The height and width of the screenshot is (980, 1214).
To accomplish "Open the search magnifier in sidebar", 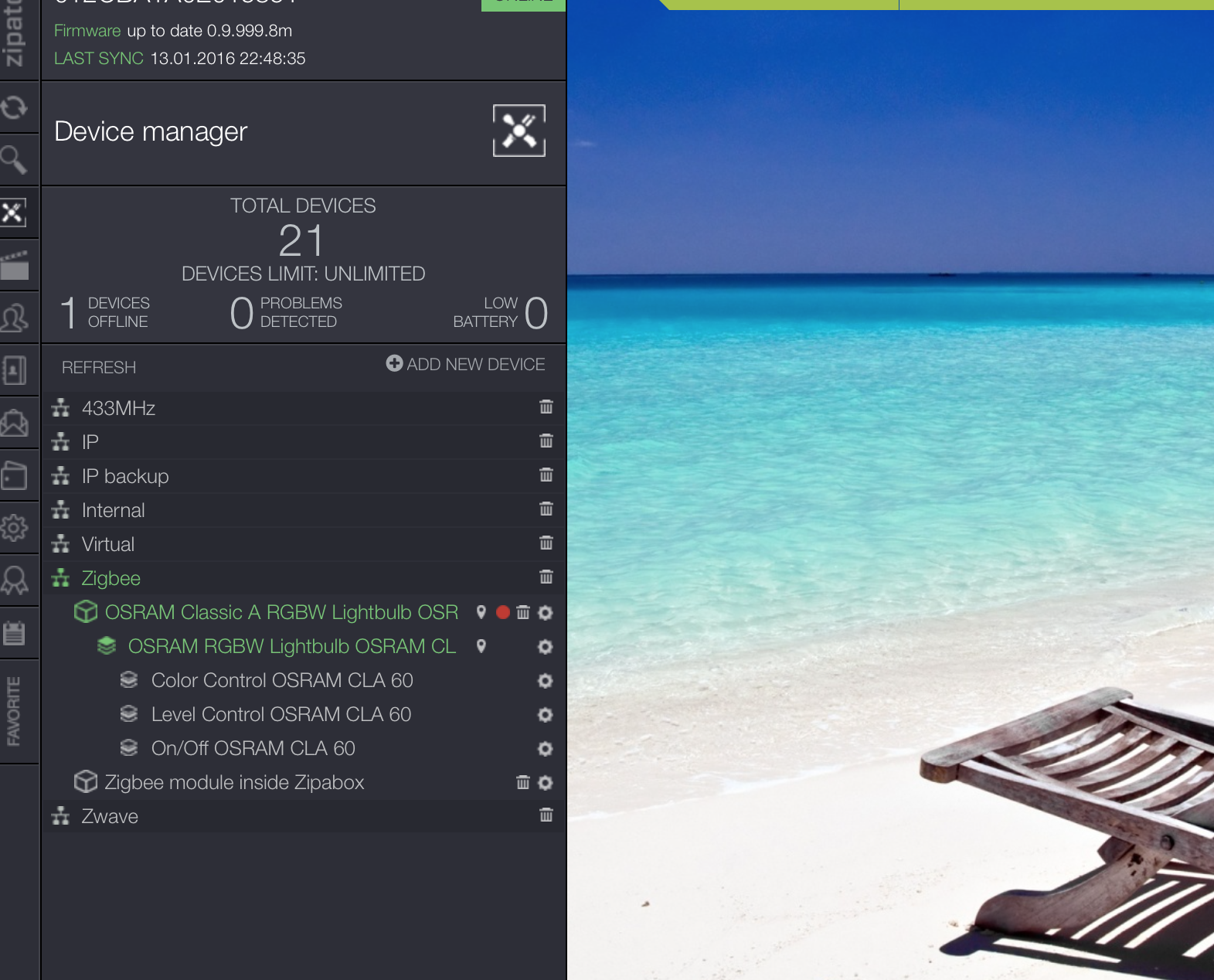I will [15, 160].
